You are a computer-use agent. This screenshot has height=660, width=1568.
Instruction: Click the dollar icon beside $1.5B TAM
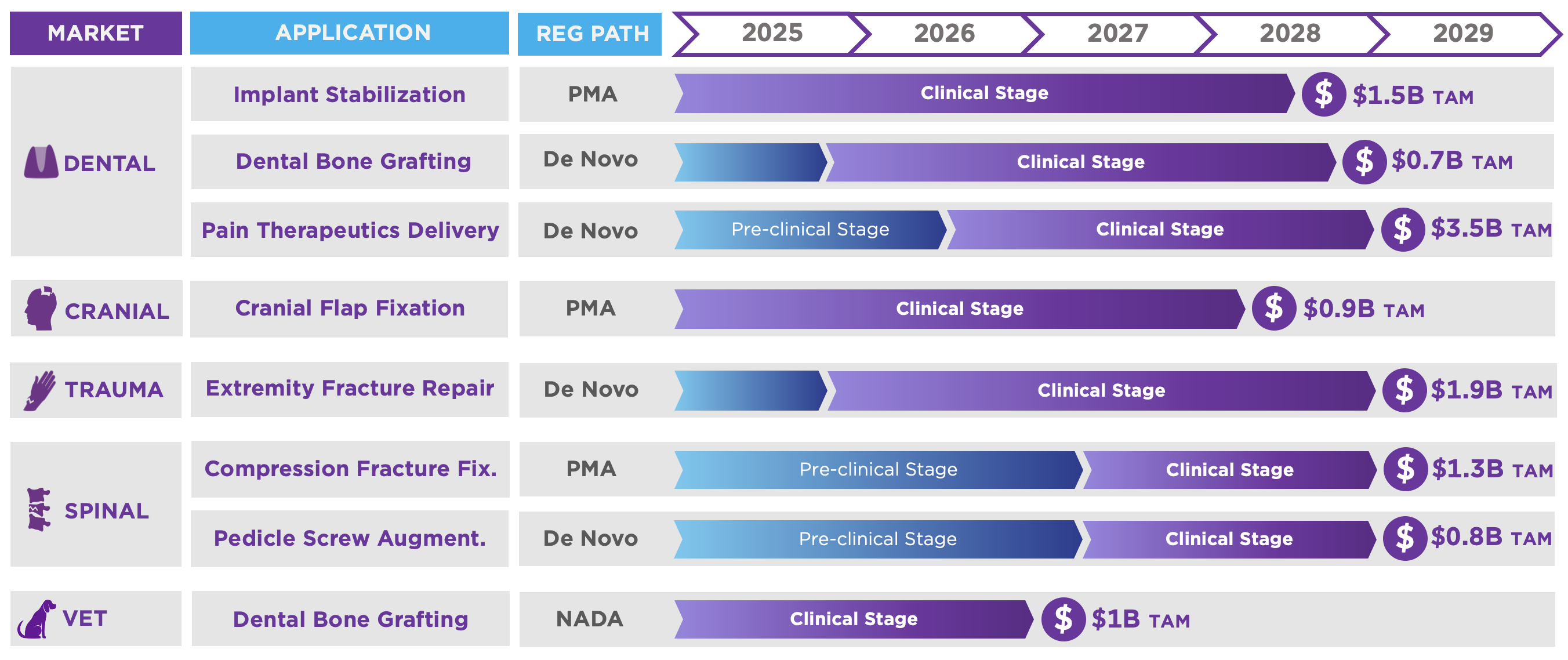[1323, 95]
